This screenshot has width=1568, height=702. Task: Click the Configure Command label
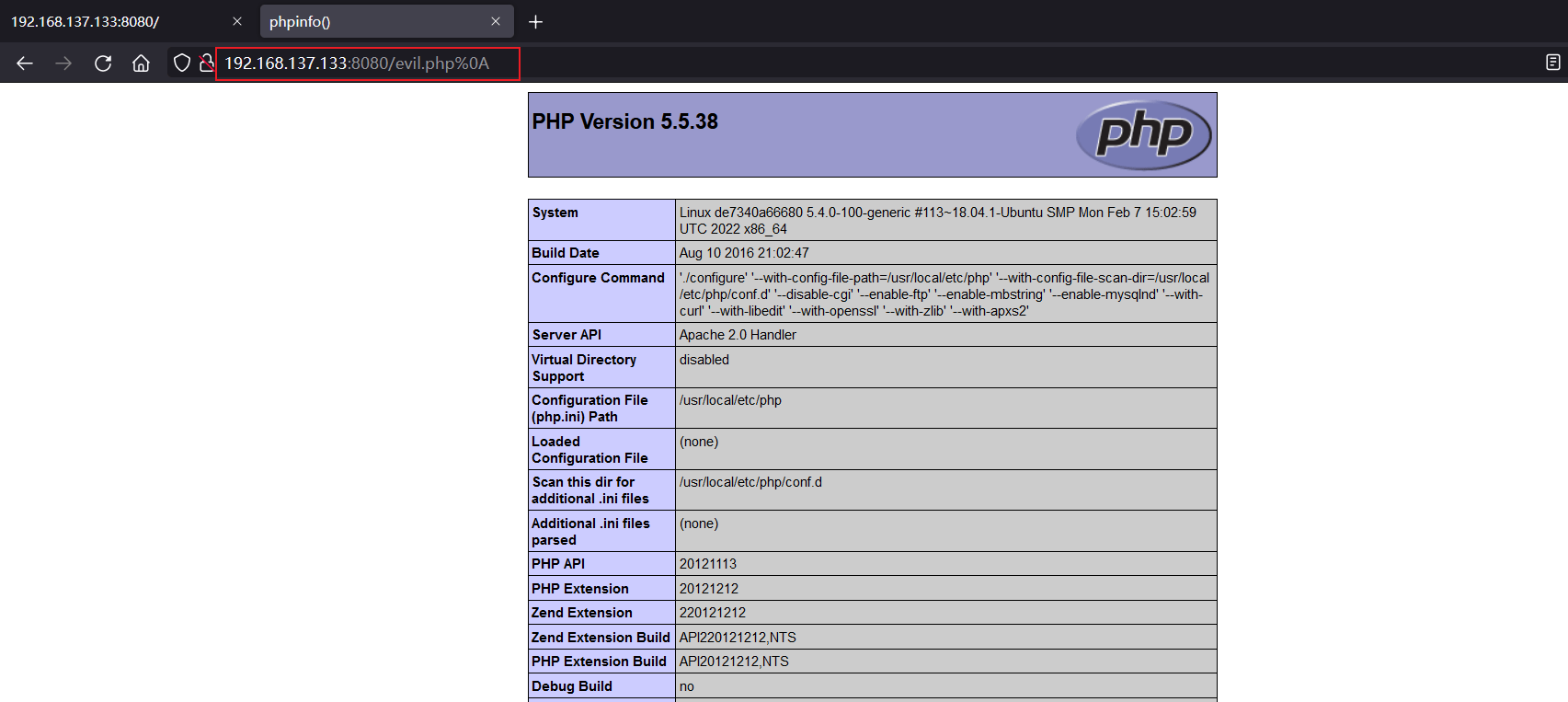tap(599, 278)
